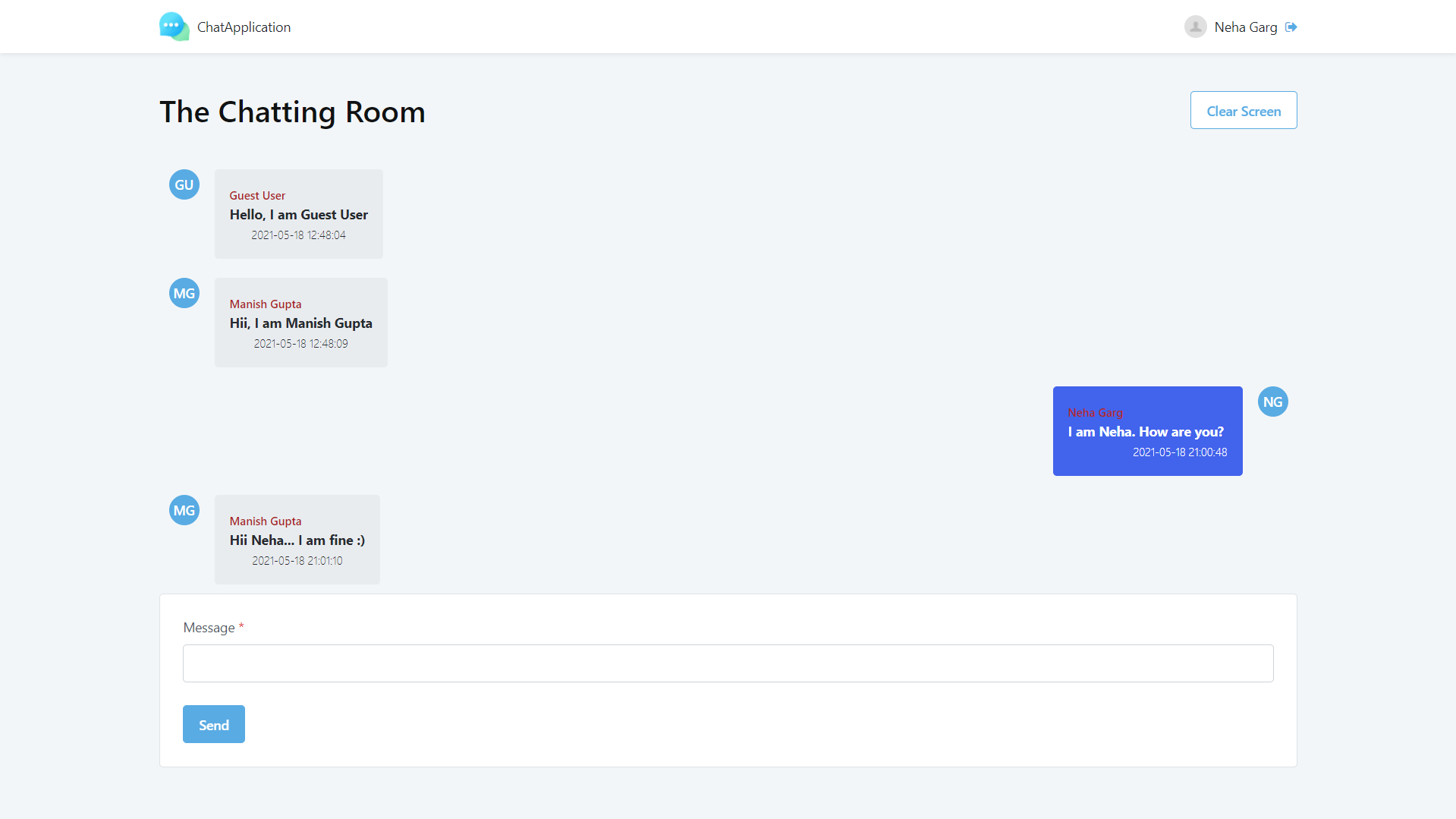Select the 'Hello, I am Guest User' message
Image resolution: width=1456 pixels, height=819 pixels.
coord(299,215)
